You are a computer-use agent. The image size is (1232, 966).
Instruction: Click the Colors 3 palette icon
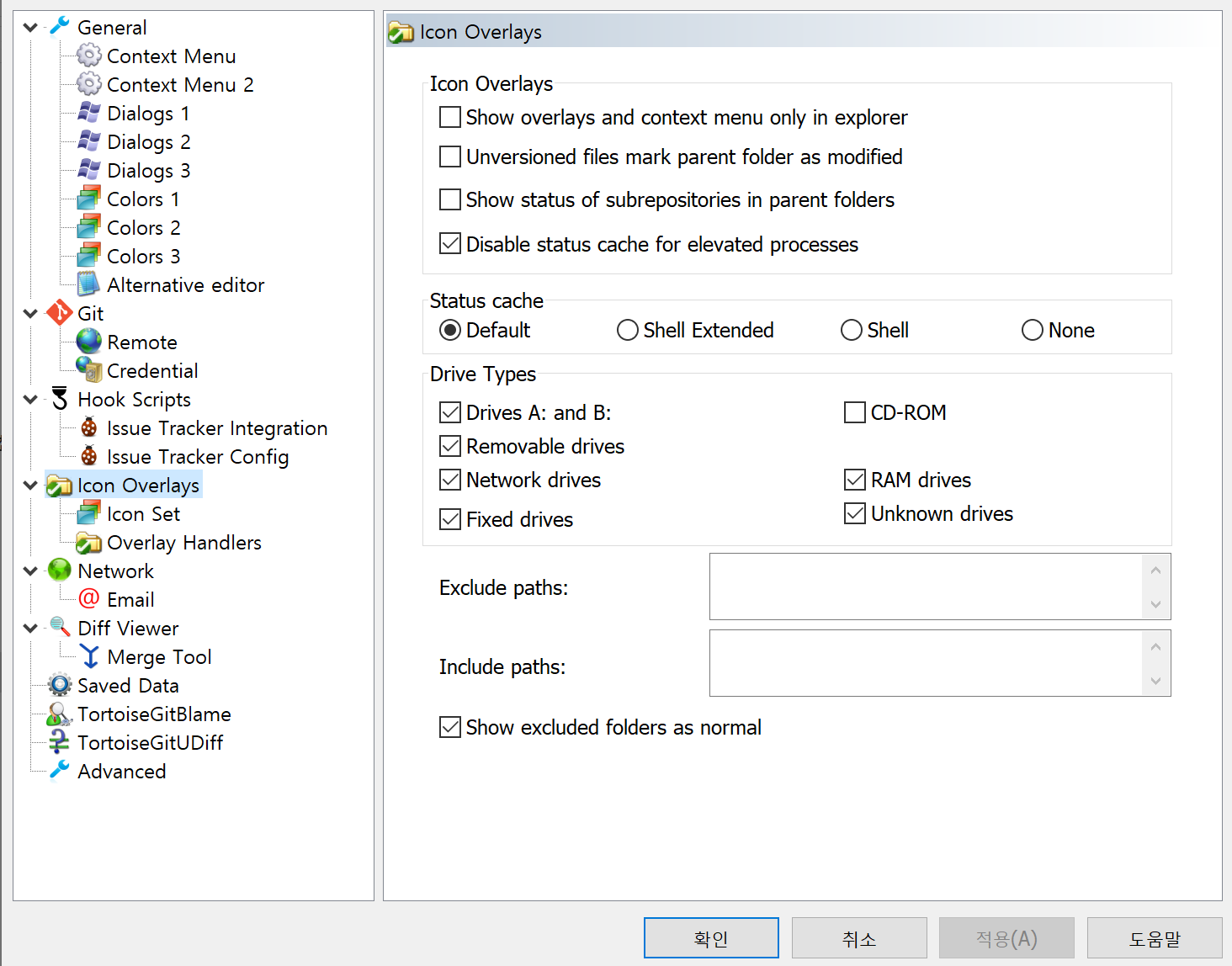[x=89, y=256]
